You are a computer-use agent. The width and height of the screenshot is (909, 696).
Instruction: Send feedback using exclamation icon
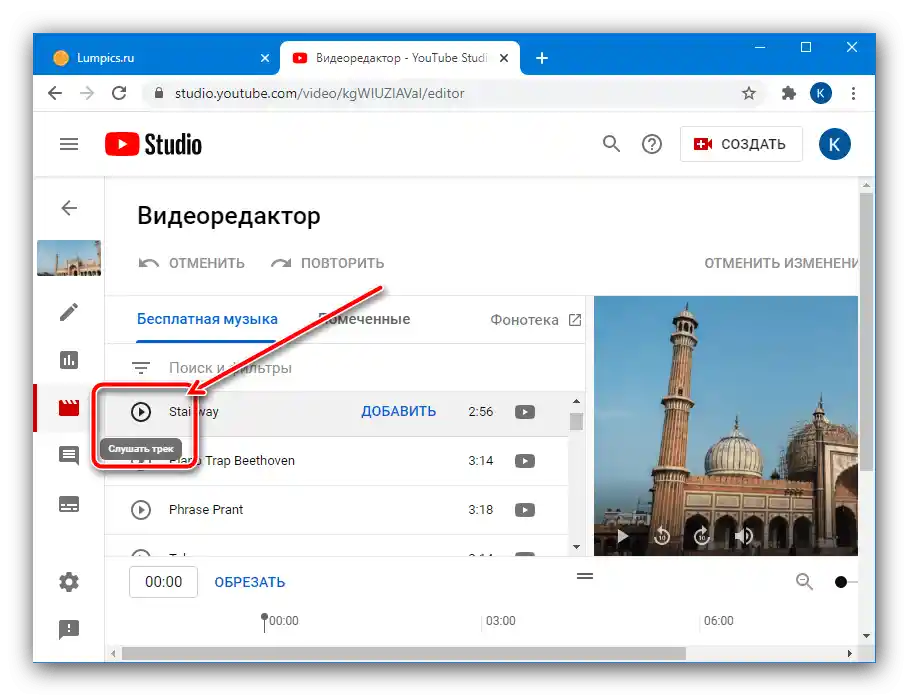click(x=69, y=629)
